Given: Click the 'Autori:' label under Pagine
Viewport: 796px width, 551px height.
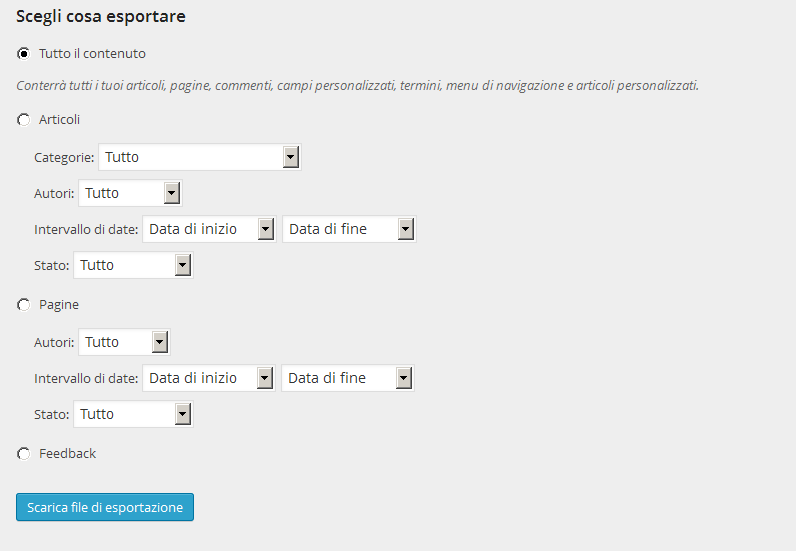Looking at the screenshot, I should (x=54, y=343).
